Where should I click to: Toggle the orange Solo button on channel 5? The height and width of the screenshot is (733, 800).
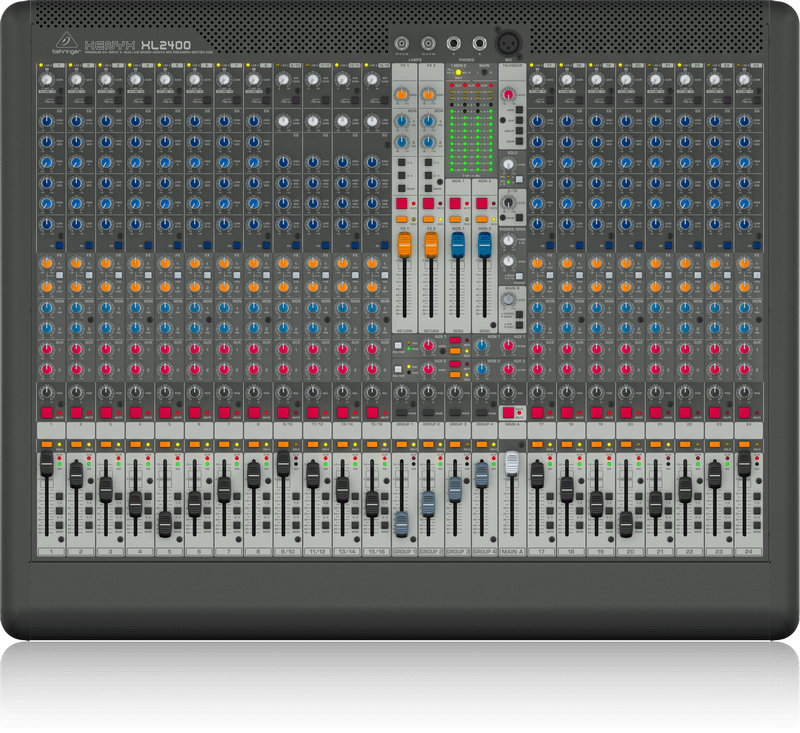(164, 443)
